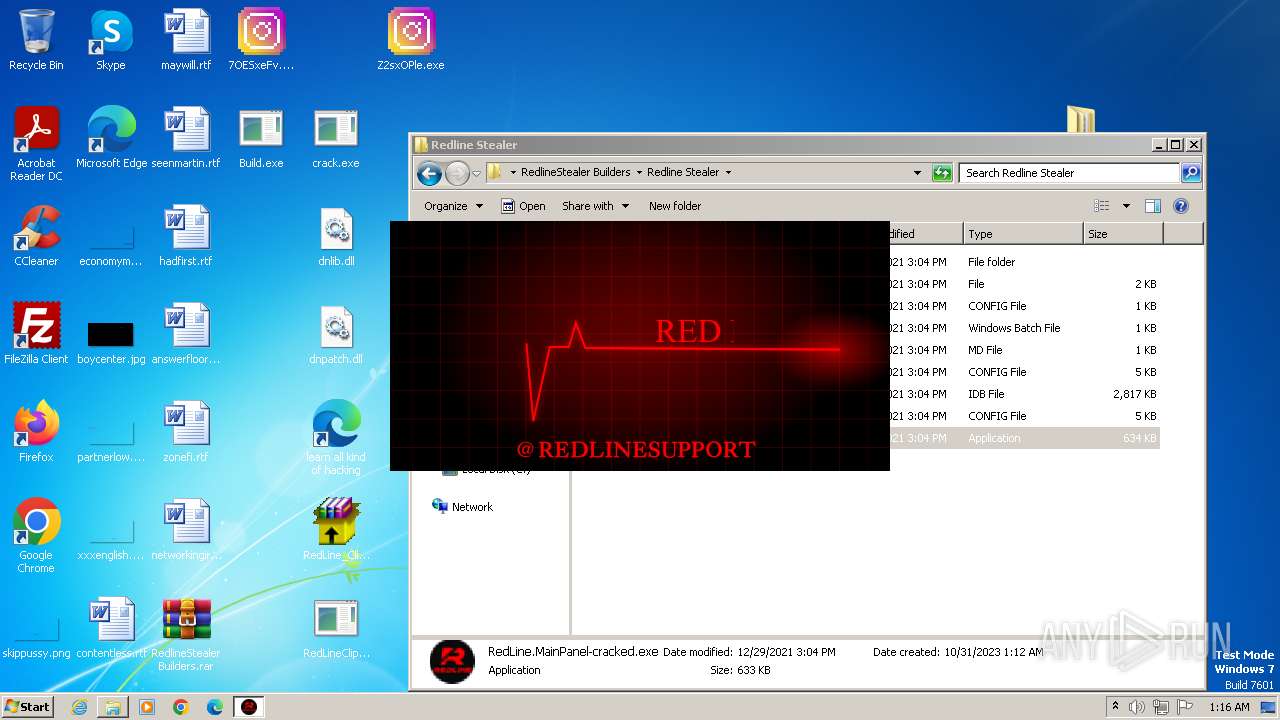Open the address bar history dropdown
Screen dimensions: 1280x720
(917, 173)
